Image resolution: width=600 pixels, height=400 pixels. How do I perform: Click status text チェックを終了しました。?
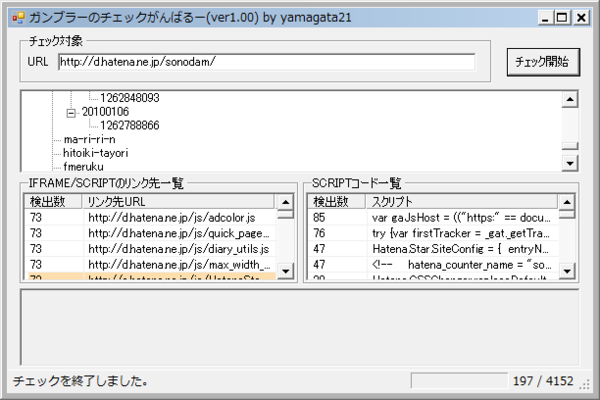tap(80, 381)
